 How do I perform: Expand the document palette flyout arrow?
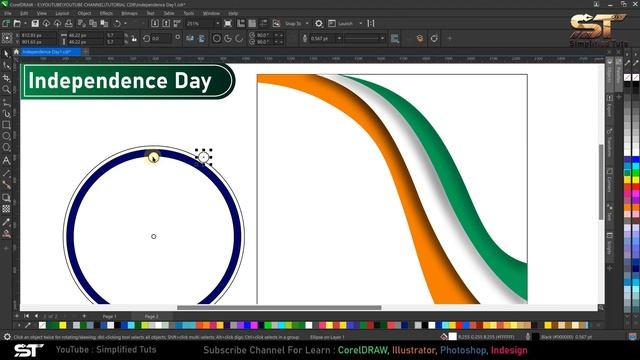19,325
